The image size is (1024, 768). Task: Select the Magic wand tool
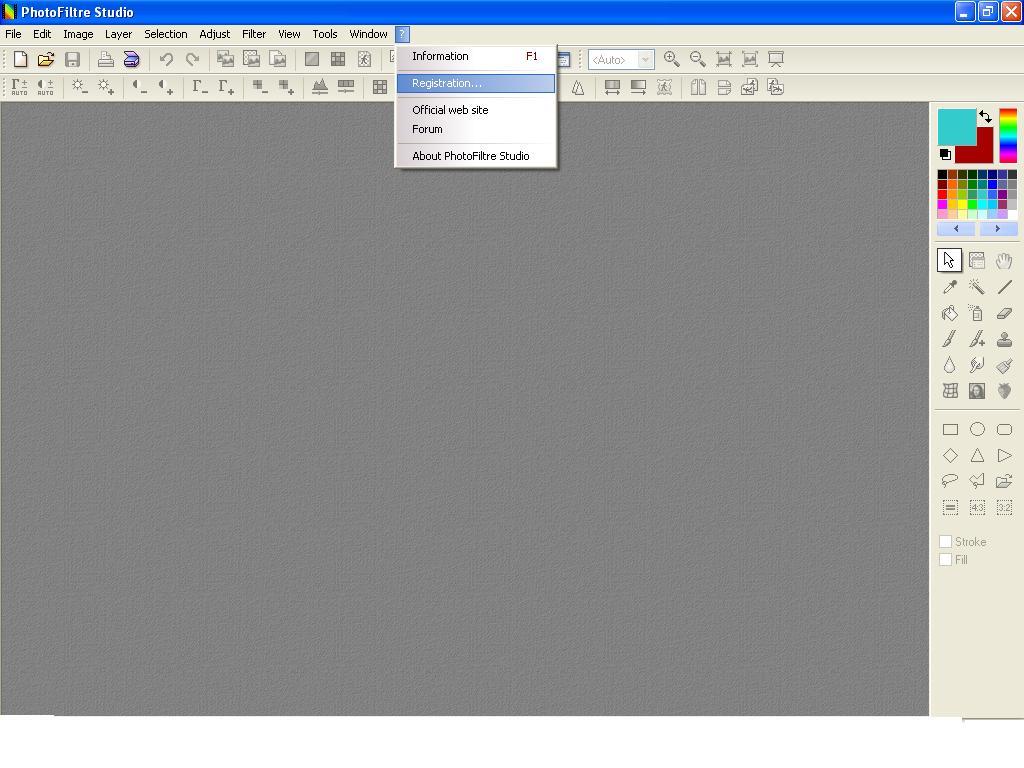coord(977,287)
